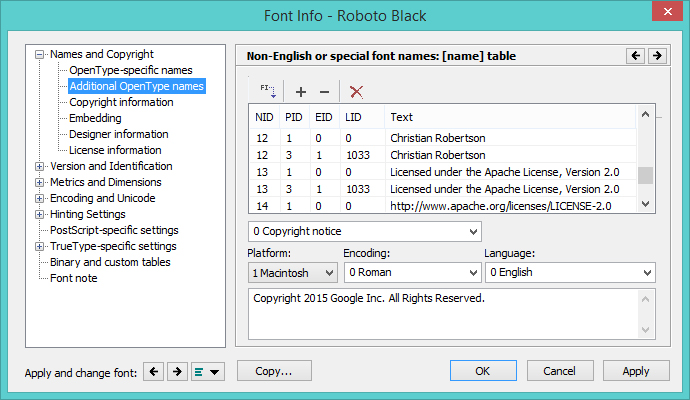Apply and switch to next font
Screen dimensions: 690x400
[177, 372]
